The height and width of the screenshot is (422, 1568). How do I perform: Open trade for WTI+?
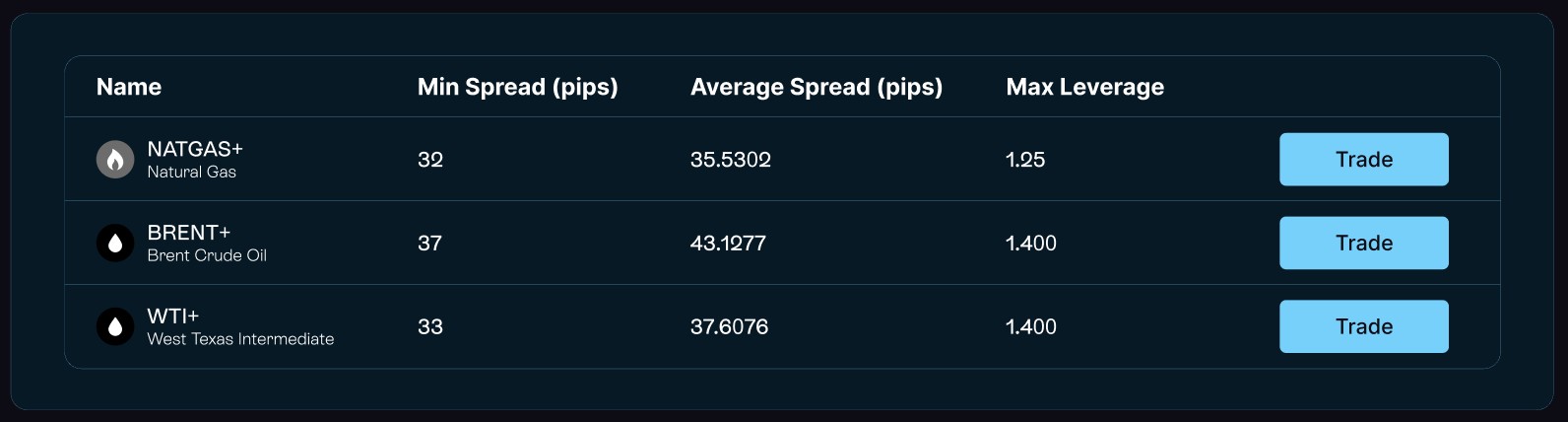[x=1363, y=326]
